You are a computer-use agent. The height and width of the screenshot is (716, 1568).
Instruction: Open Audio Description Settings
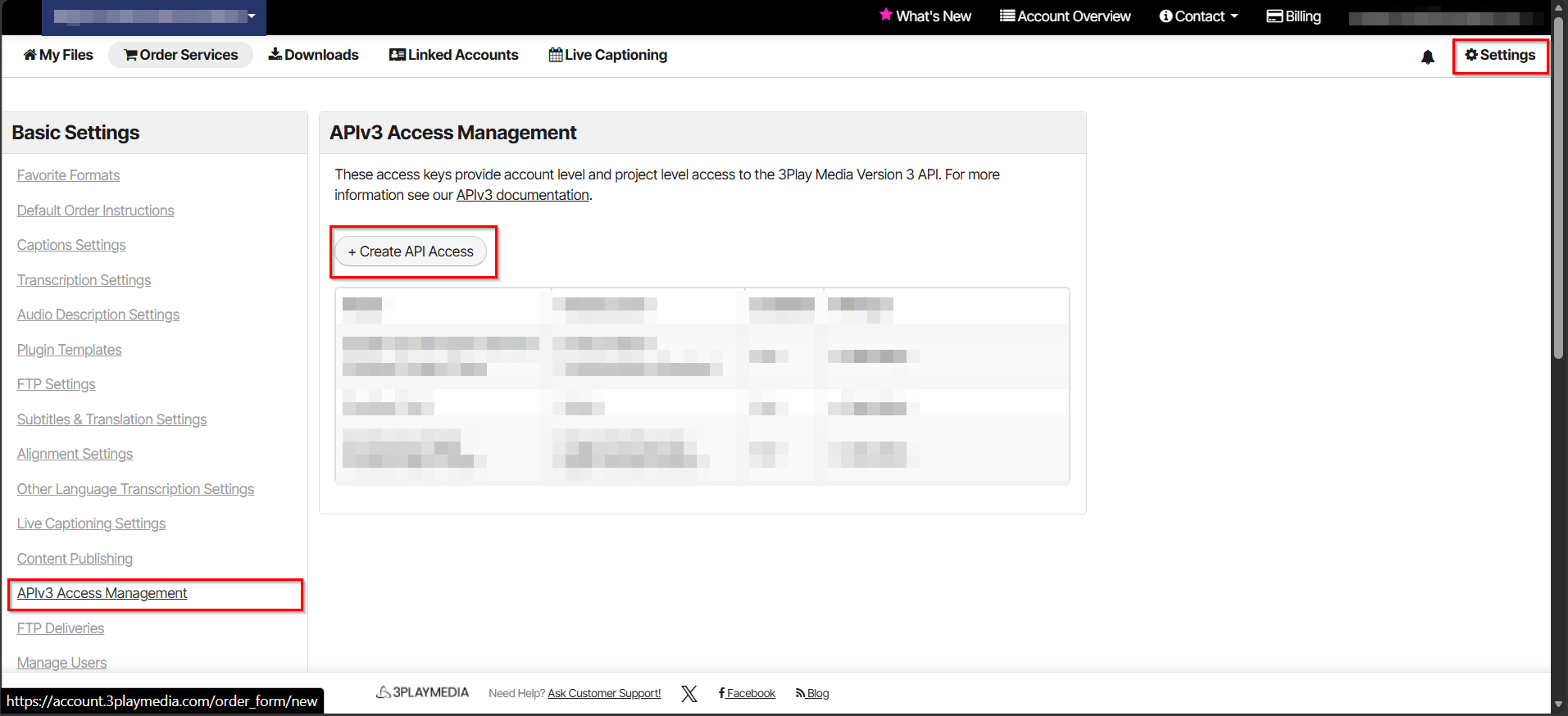click(x=98, y=315)
